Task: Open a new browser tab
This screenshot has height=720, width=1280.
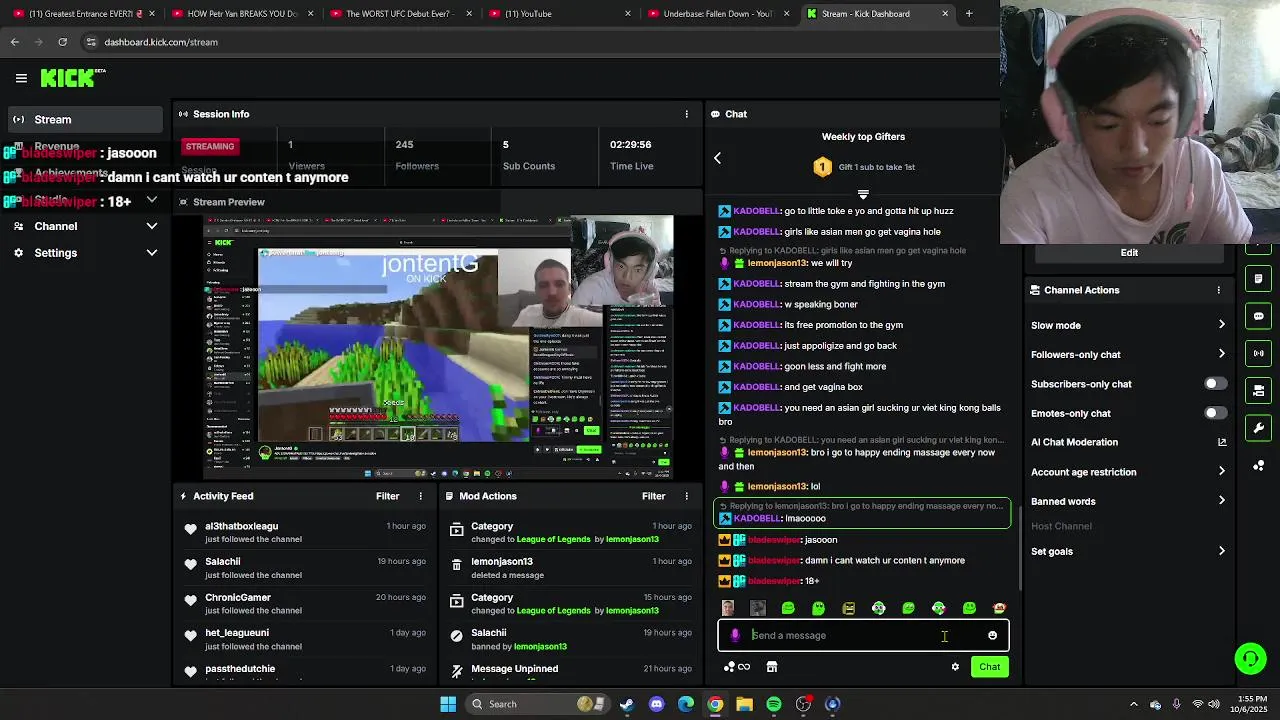Action: 968,14
